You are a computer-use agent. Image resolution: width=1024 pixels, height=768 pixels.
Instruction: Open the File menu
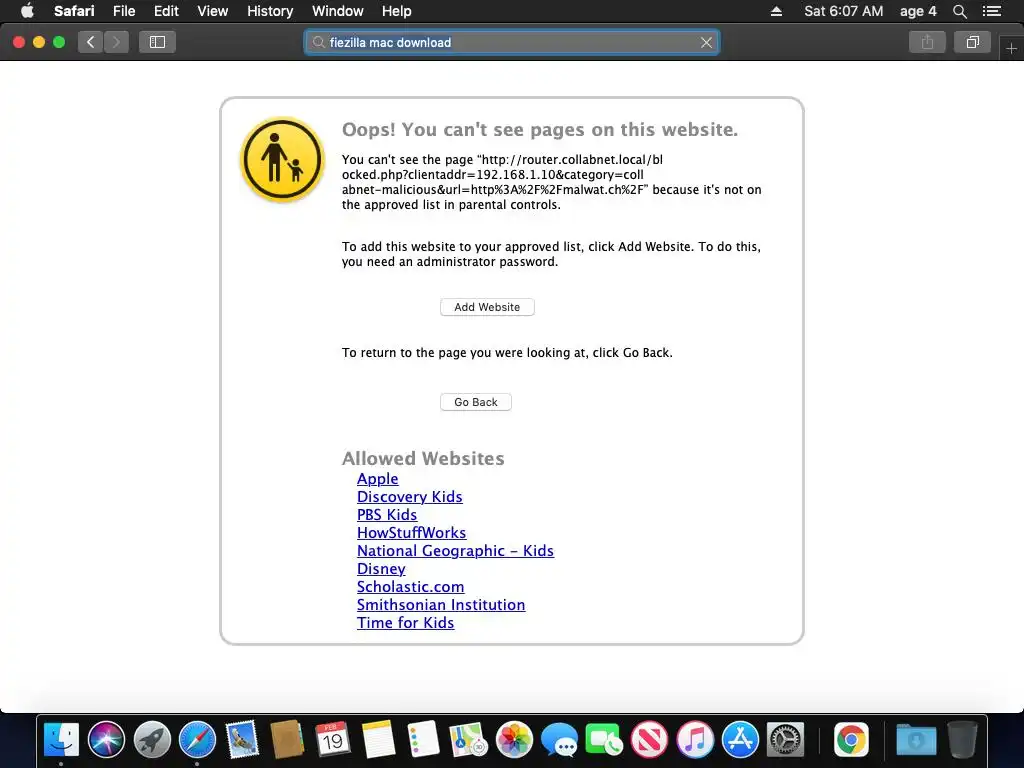click(x=123, y=11)
